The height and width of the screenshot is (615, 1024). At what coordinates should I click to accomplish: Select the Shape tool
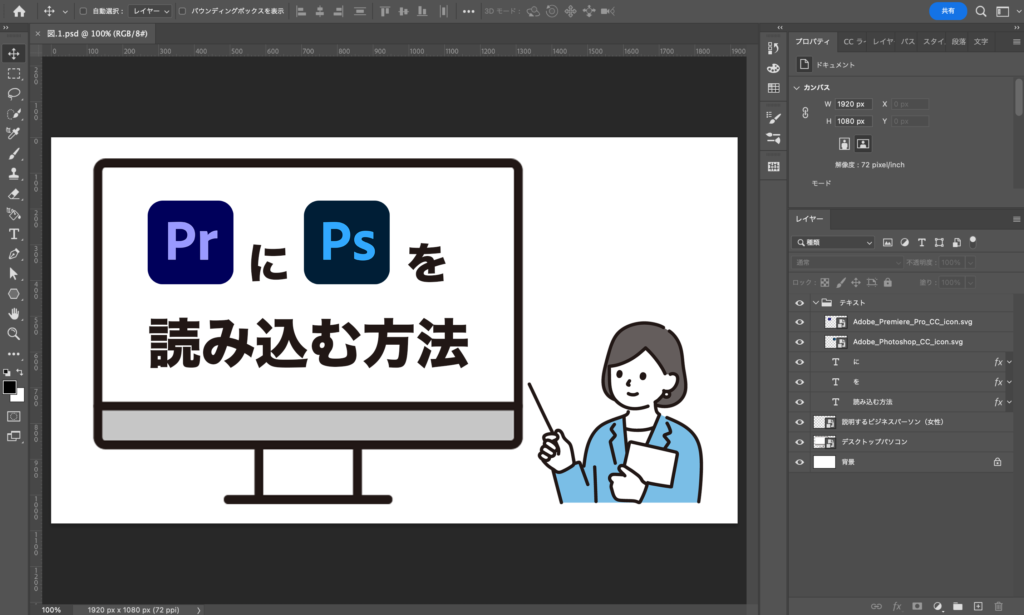[14, 294]
